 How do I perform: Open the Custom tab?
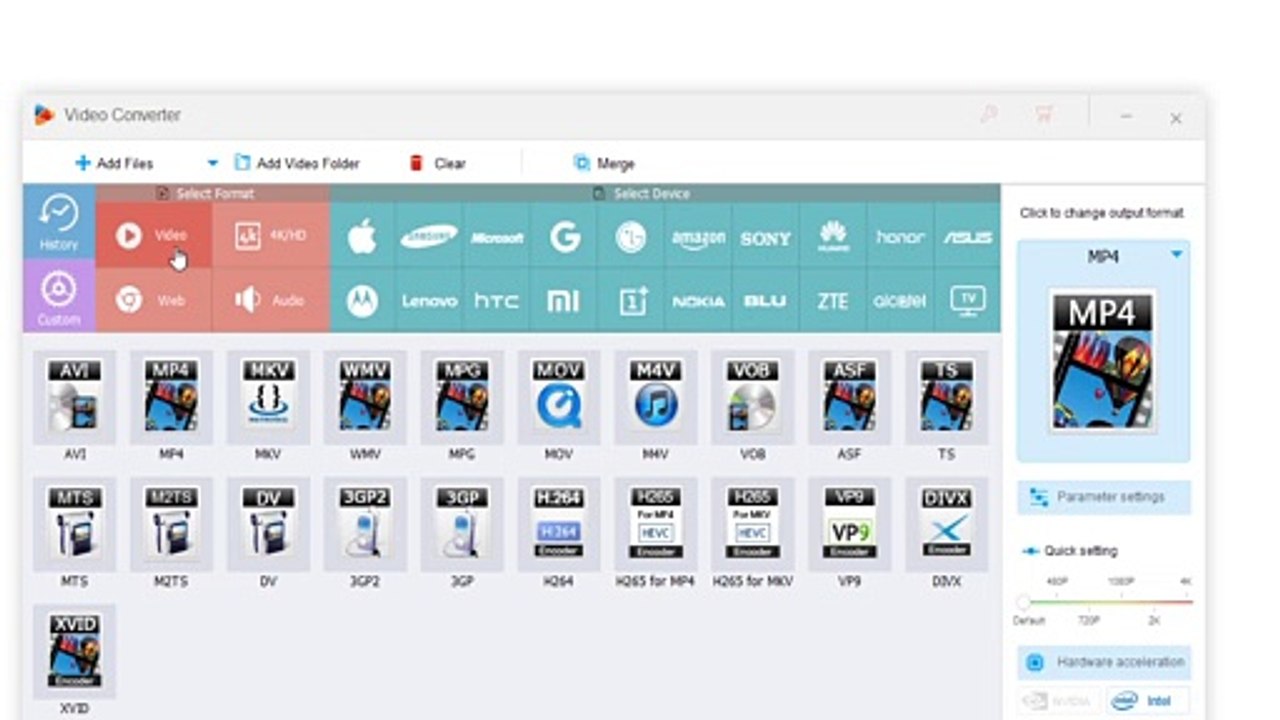[x=59, y=296]
